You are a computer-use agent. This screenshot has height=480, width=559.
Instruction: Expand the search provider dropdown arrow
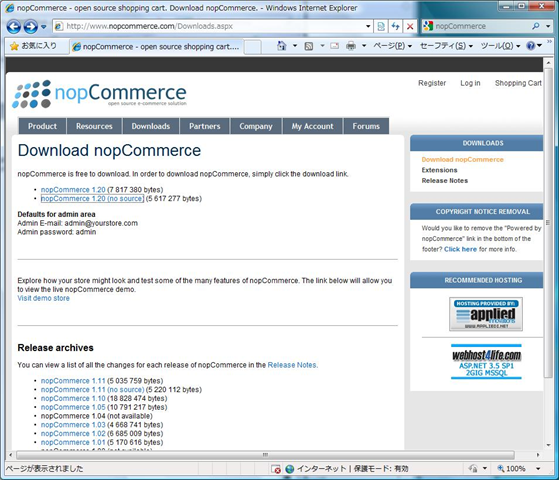click(548, 26)
